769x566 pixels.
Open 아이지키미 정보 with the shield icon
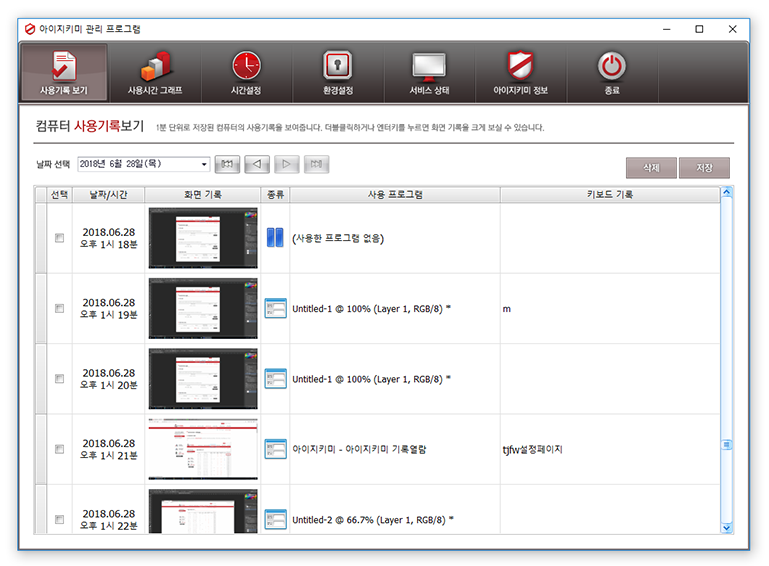[x=520, y=73]
